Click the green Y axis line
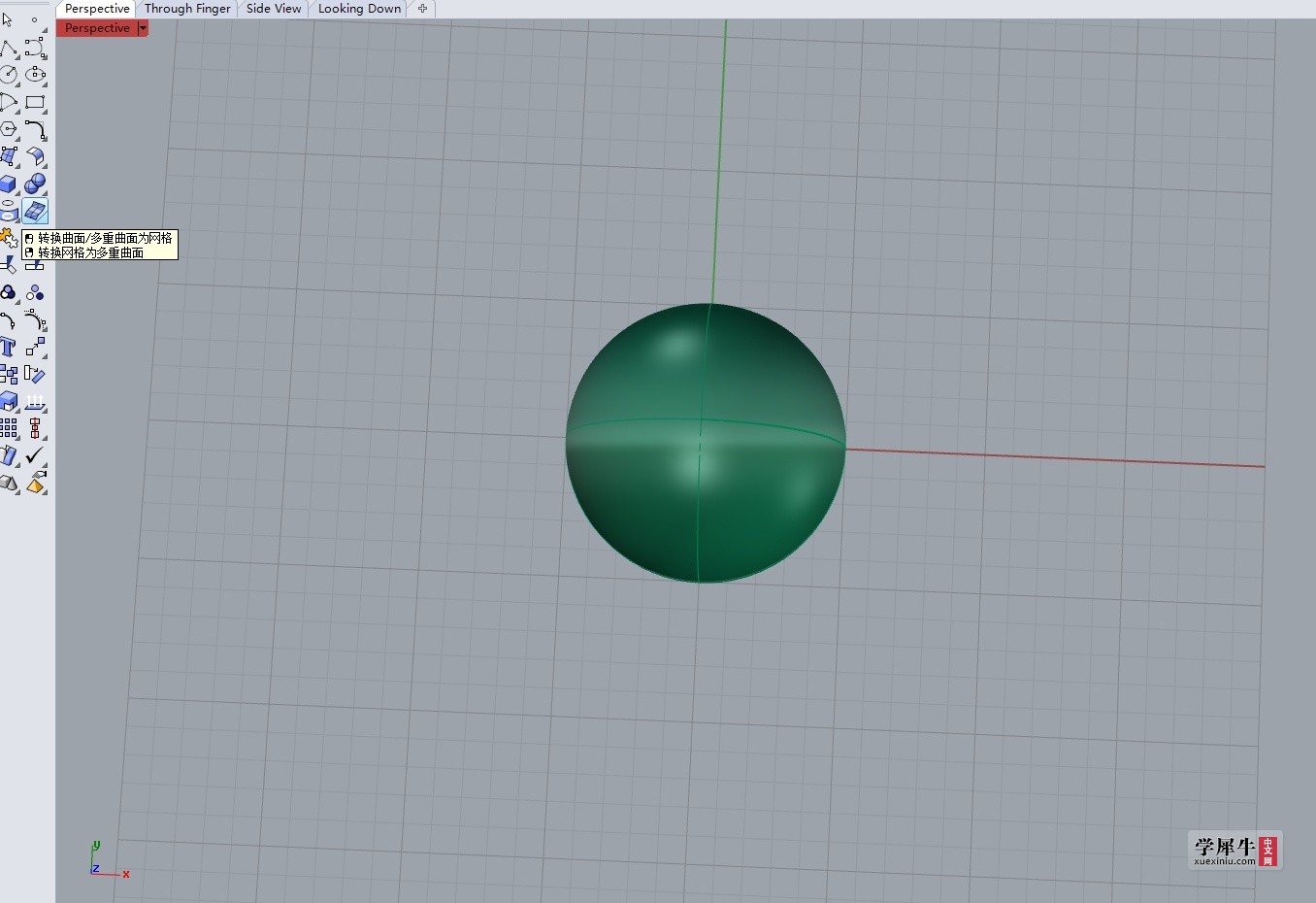 720,160
